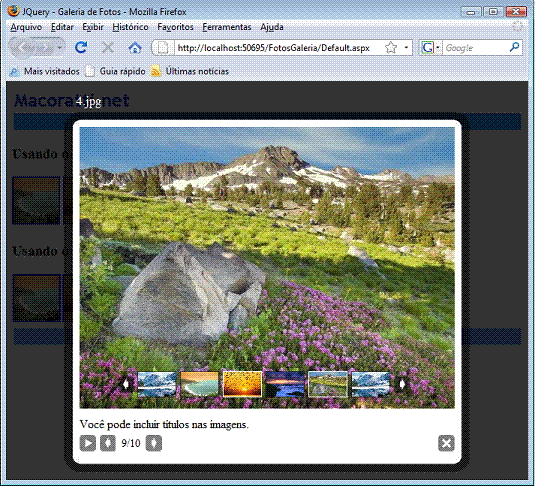
Task: Open the Ferramentas menu
Action: (x=227, y=27)
